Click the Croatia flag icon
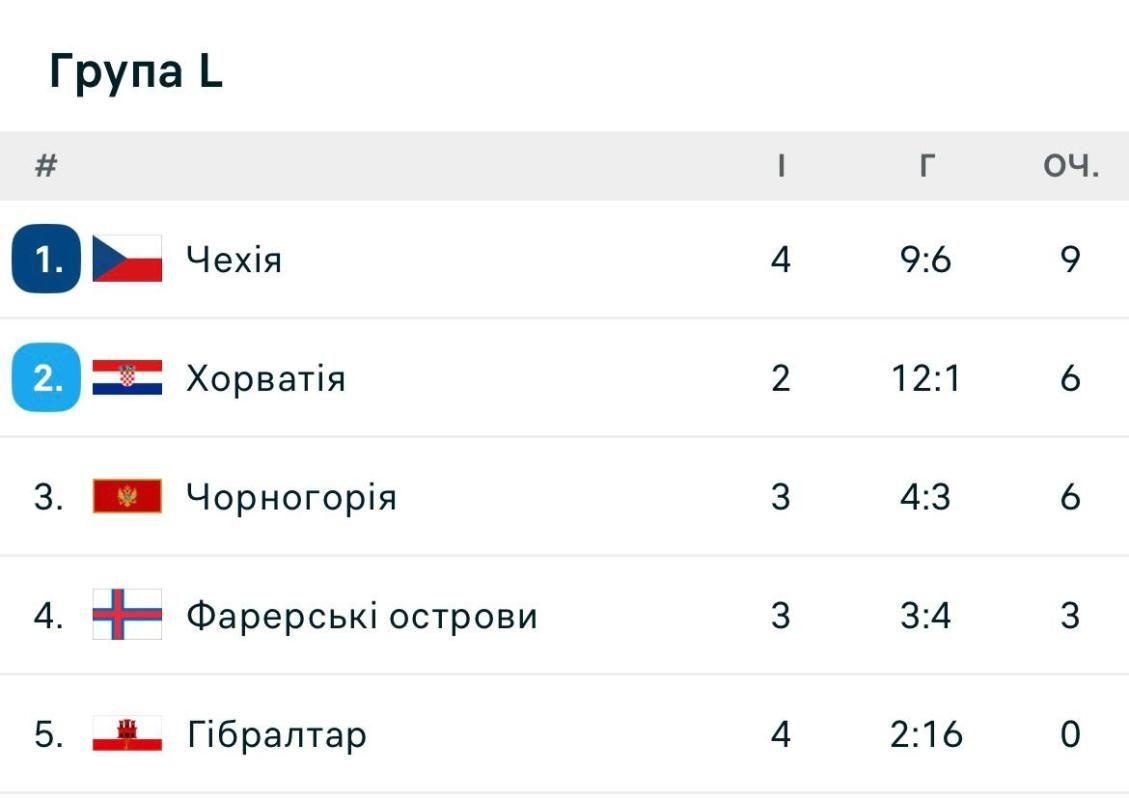 pos(127,377)
